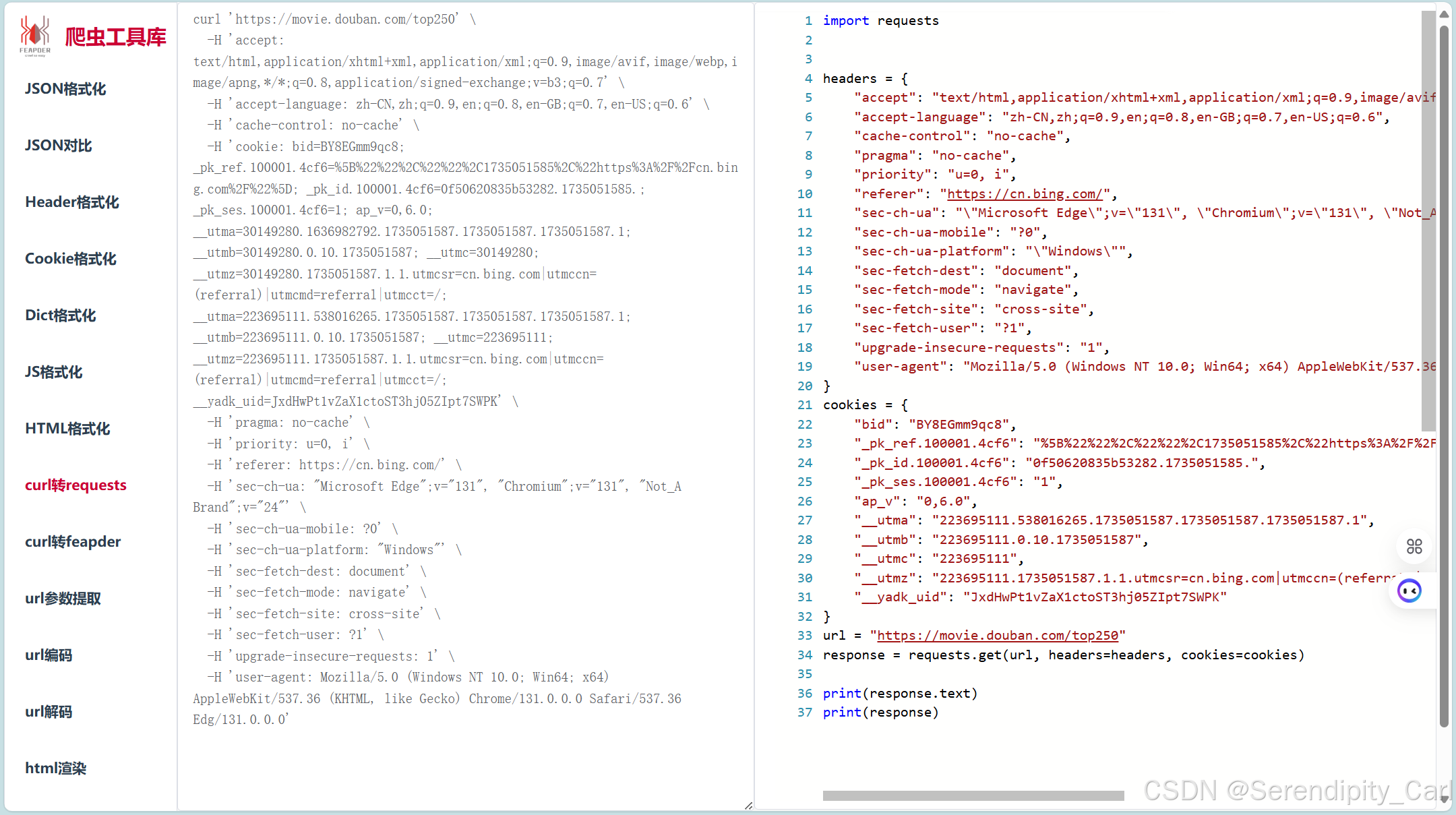The width and height of the screenshot is (1456, 815).
Task: Switch to the Dict格式化 tool
Action: pos(61,315)
